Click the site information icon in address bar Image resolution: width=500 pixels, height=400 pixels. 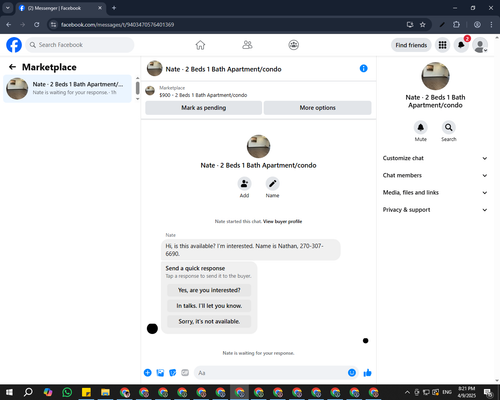tap(53, 25)
